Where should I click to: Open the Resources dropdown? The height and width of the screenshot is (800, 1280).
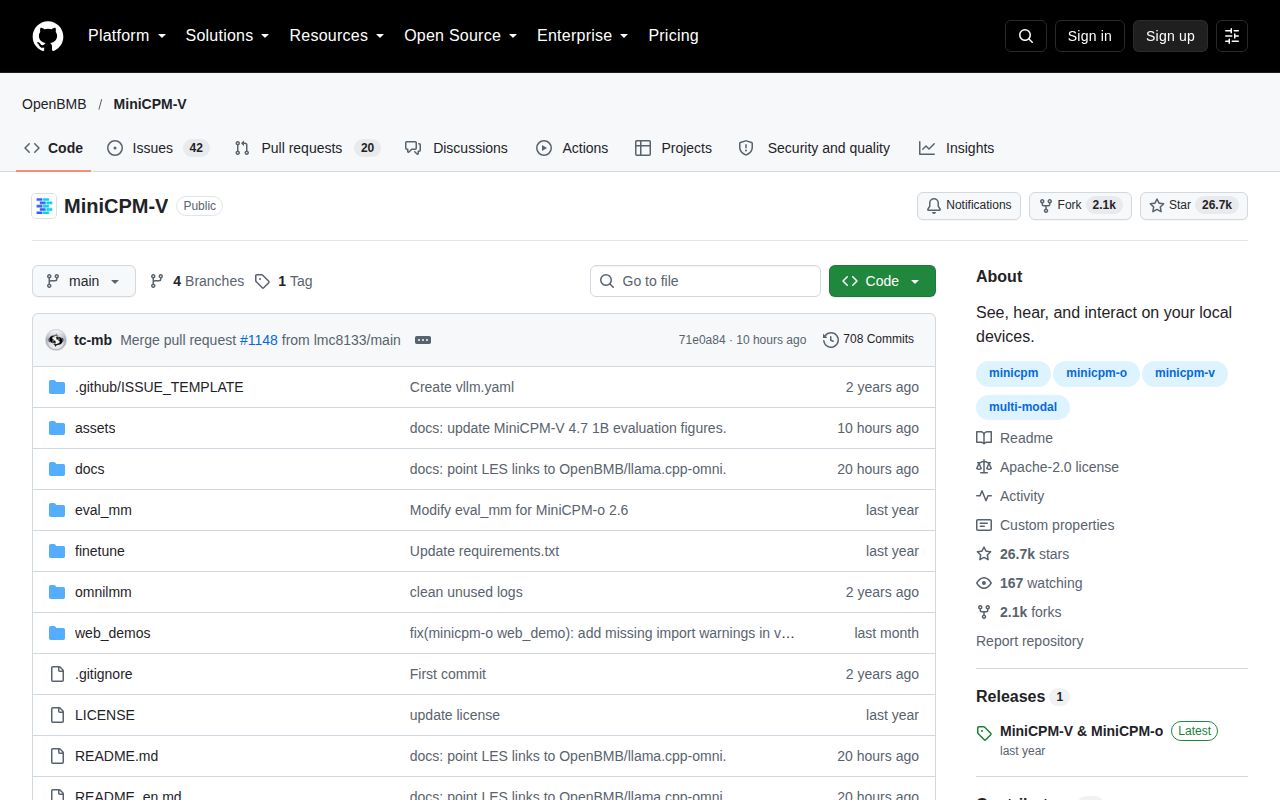point(337,36)
